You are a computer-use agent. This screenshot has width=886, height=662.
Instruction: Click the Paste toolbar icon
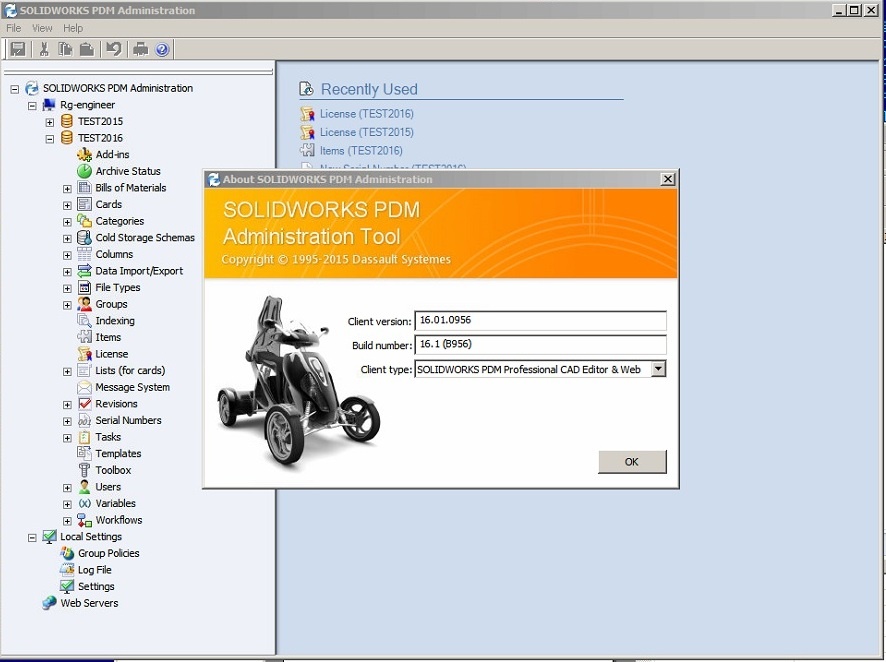point(86,49)
